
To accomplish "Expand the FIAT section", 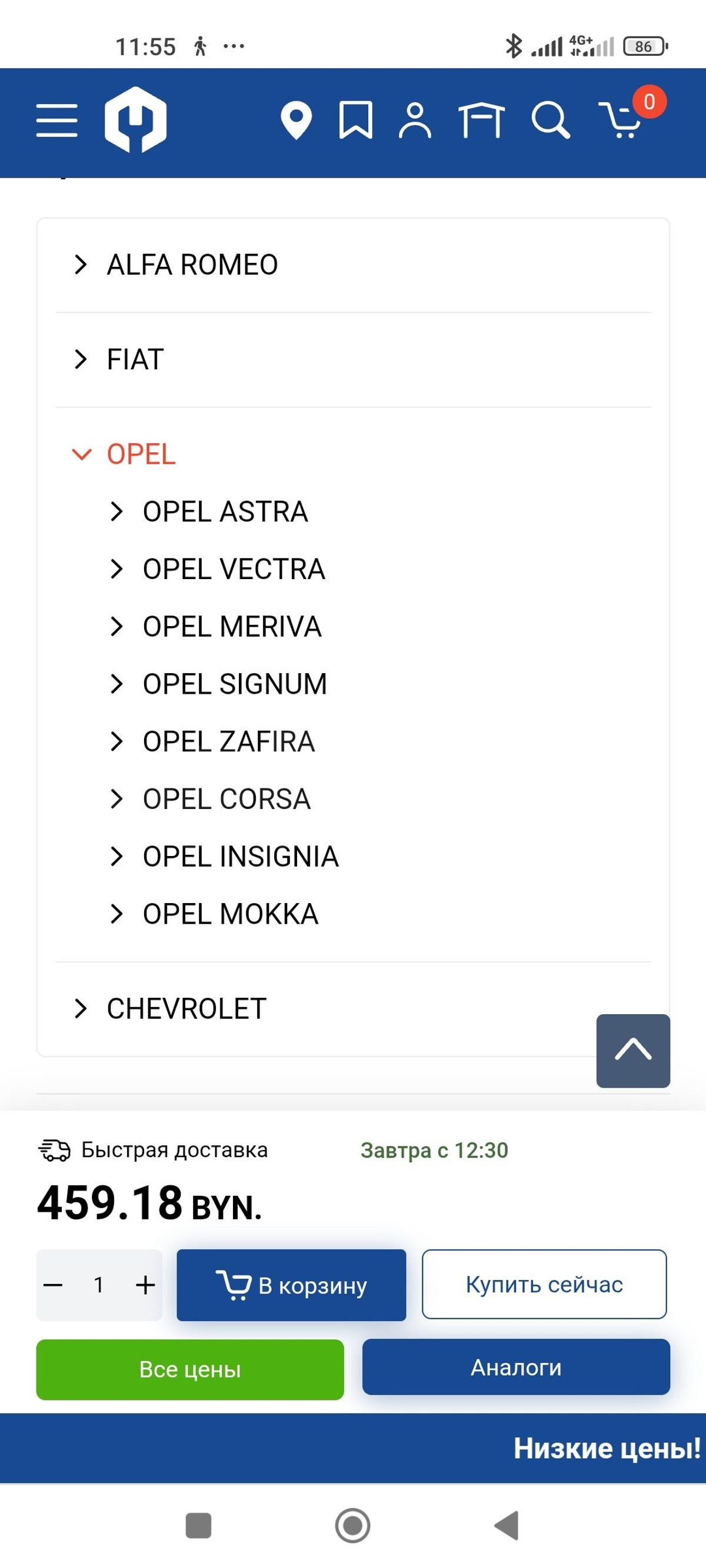I will (354, 359).
